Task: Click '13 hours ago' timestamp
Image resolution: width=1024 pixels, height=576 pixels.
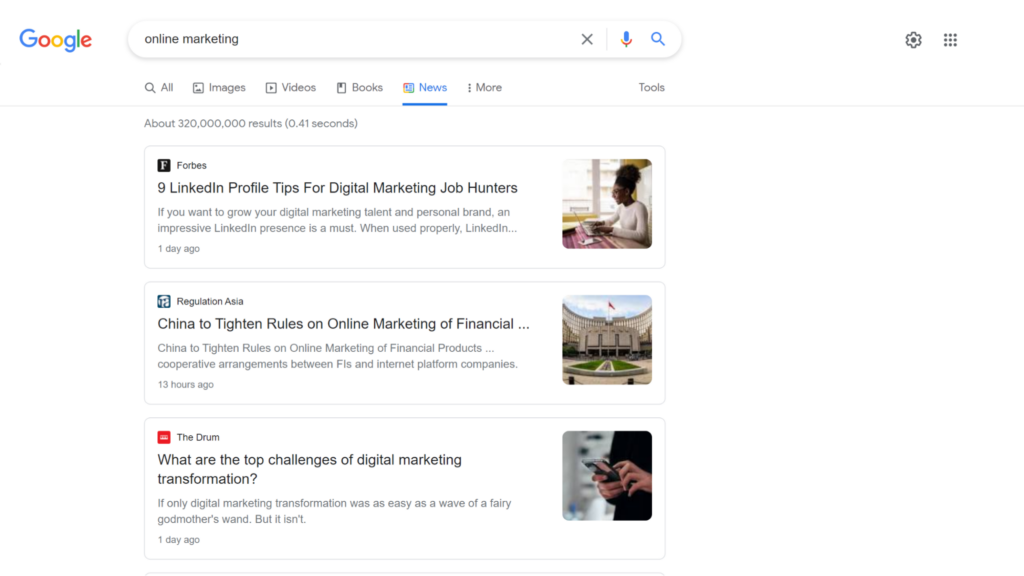Action: click(x=185, y=385)
